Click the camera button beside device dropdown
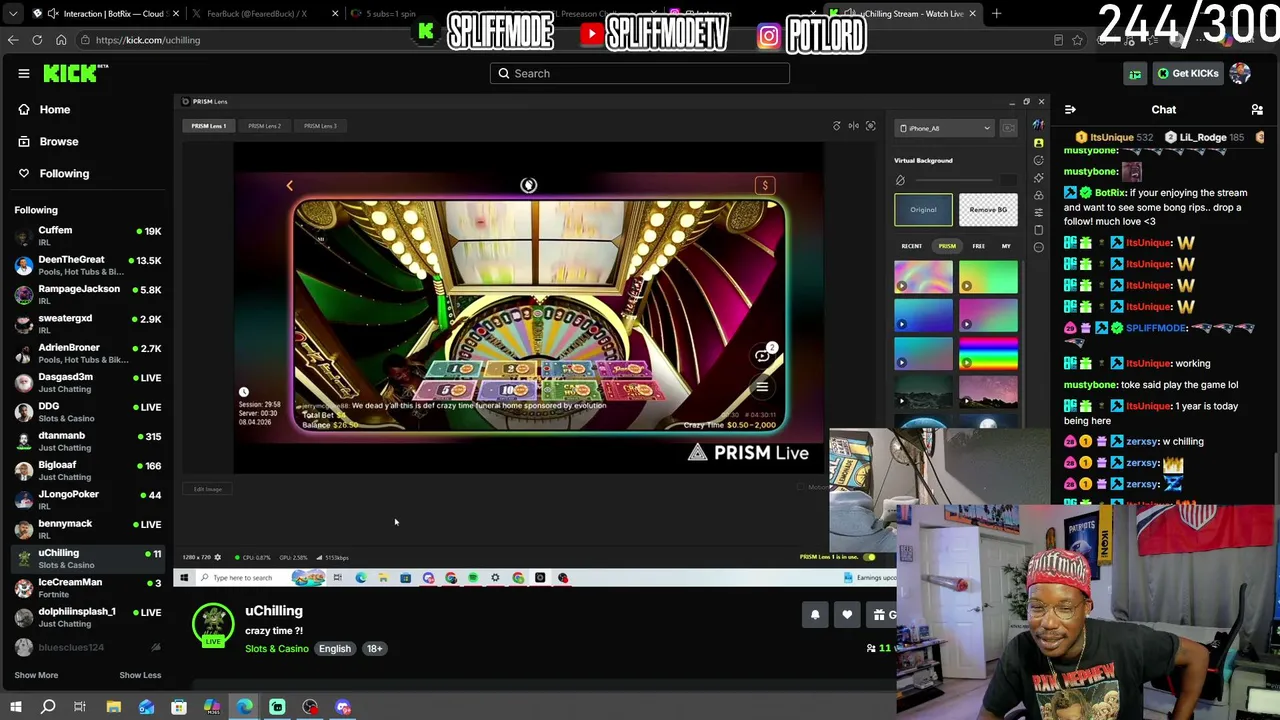 tap(1008, 128)
